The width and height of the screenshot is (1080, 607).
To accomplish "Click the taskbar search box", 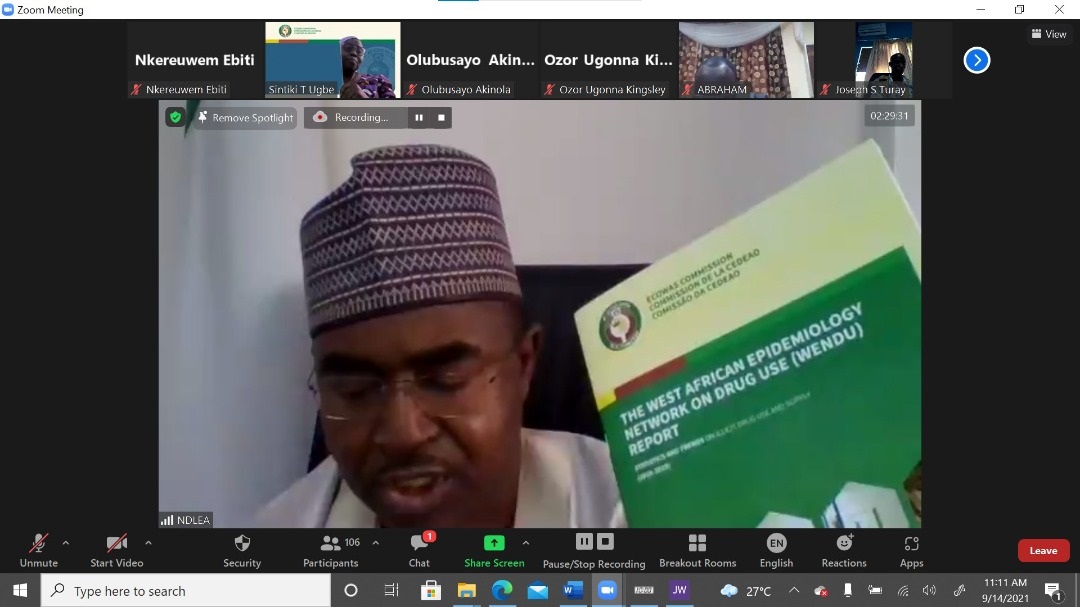I will click(x=186, y=590).
